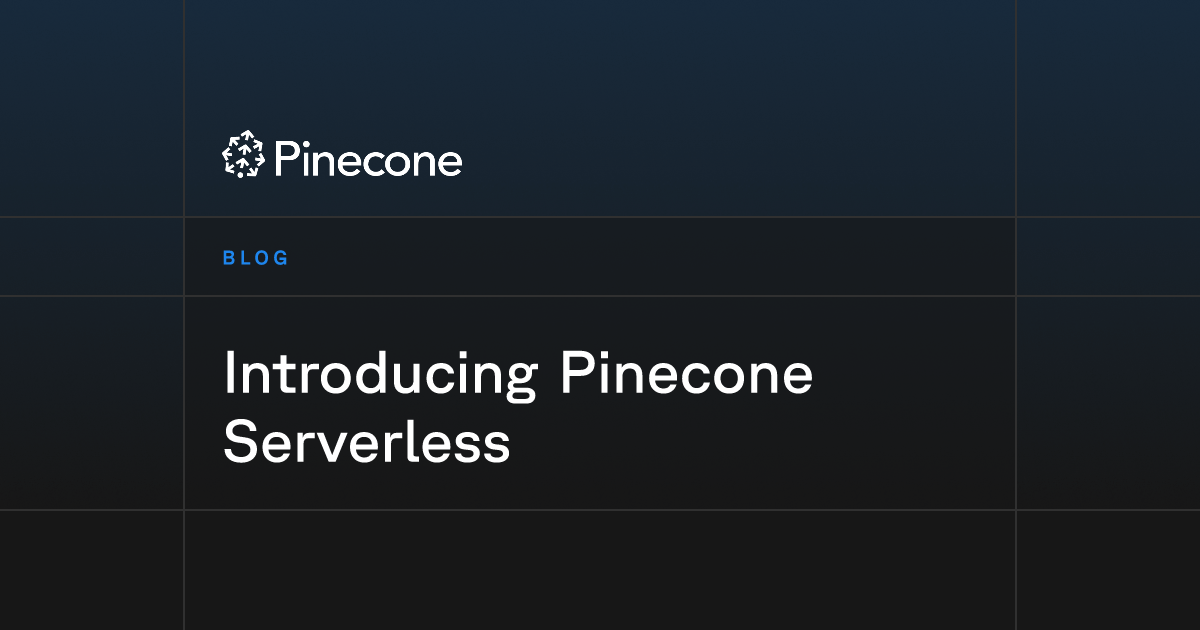Open the BLOG category label

point(255,258)
